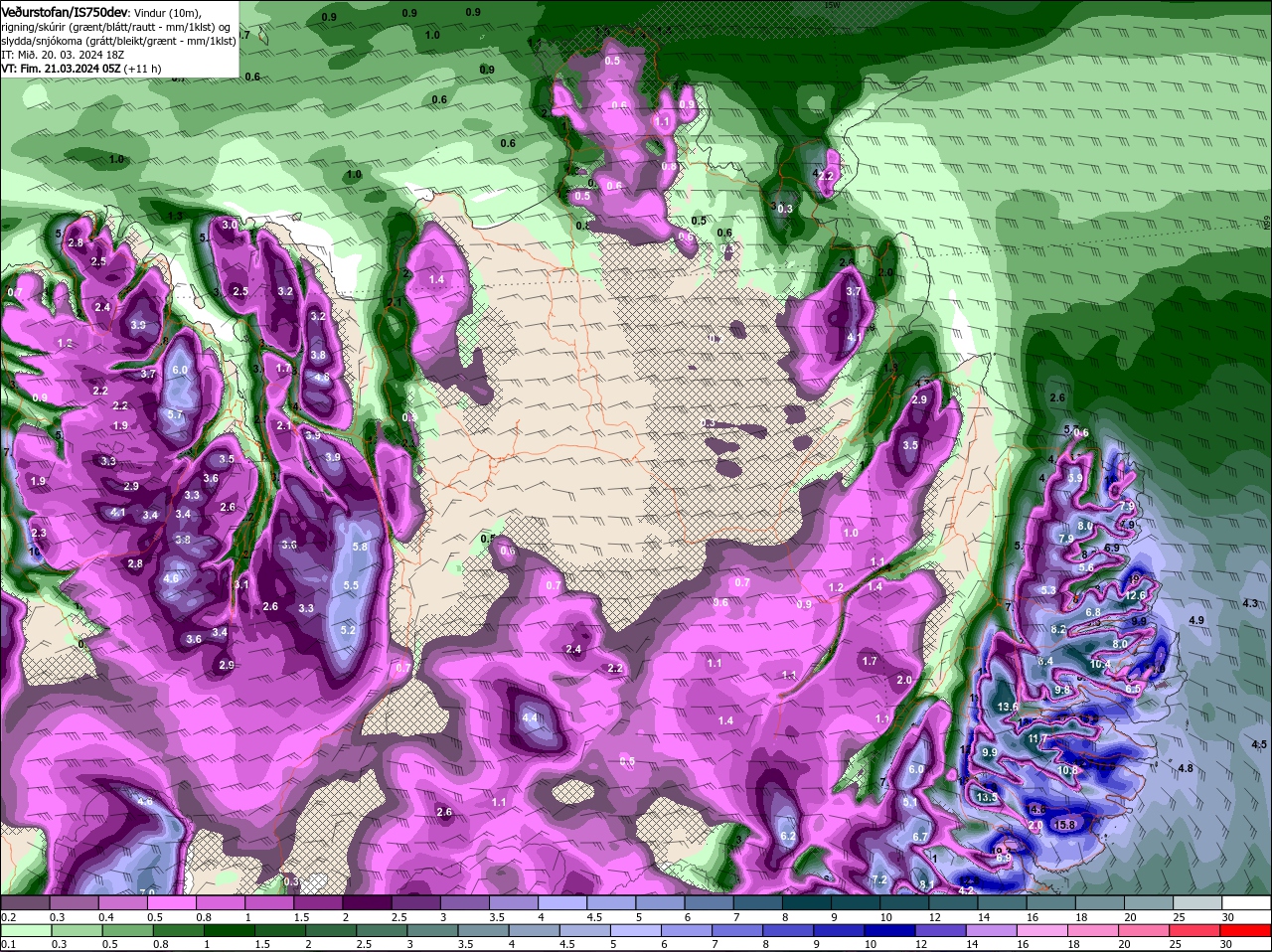Click the 5.5 snowfall value on the map

point(350,586)
